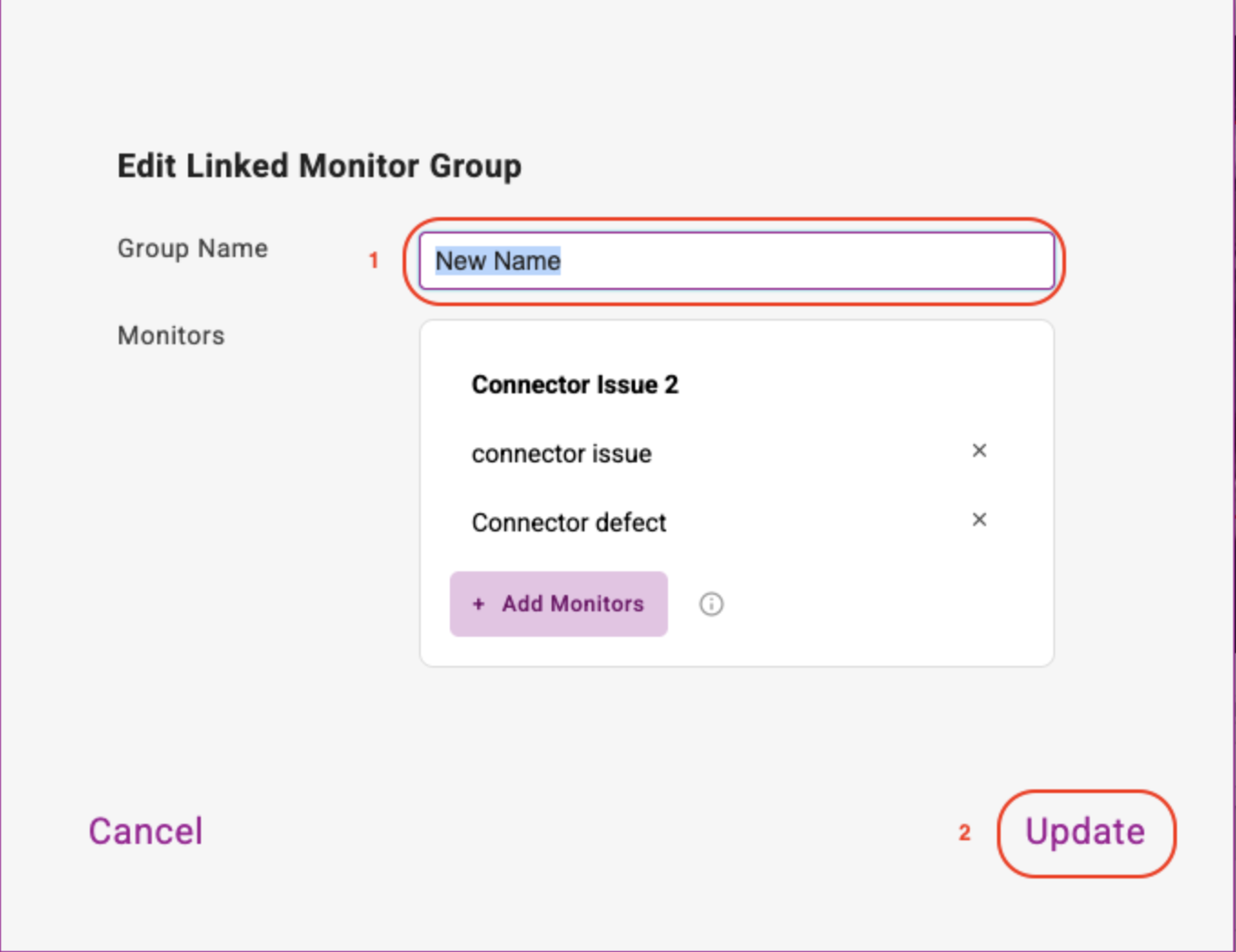Cancel editing the linked monitor group
This screenshot has height=952, width=1236.
(145, 831)
